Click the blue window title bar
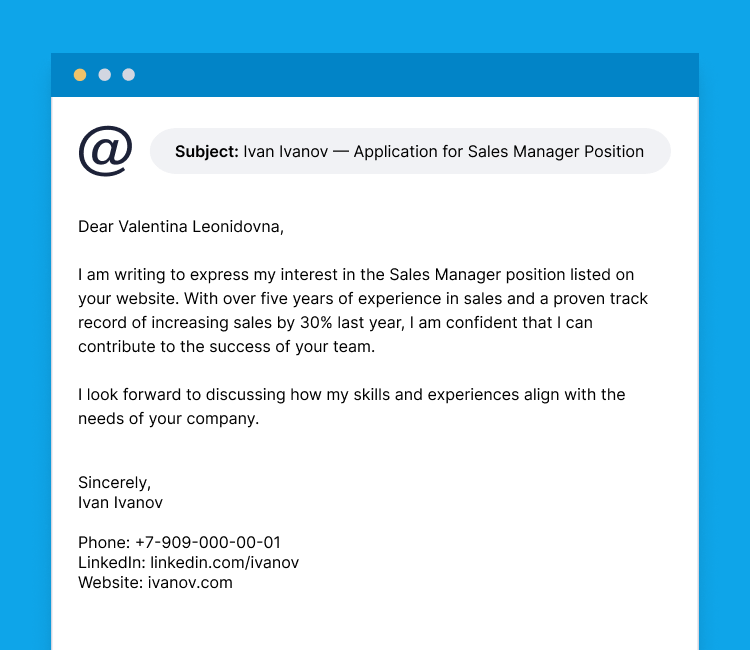 [400, 75]
